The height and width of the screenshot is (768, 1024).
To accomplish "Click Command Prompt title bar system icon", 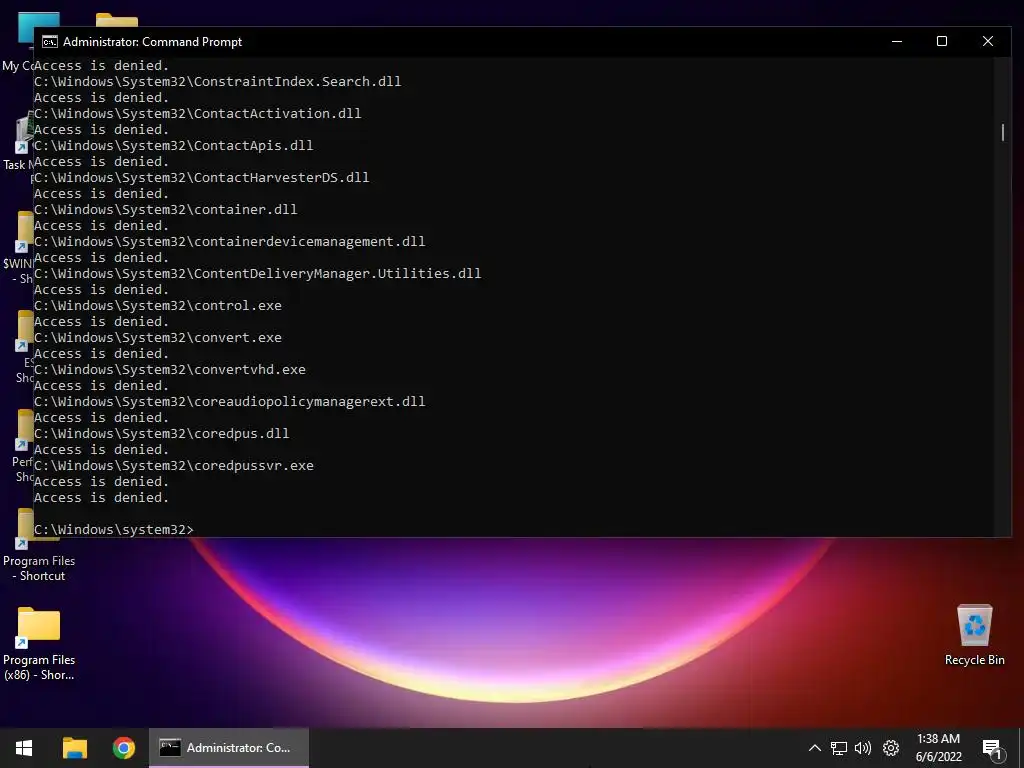I will 50,42.
